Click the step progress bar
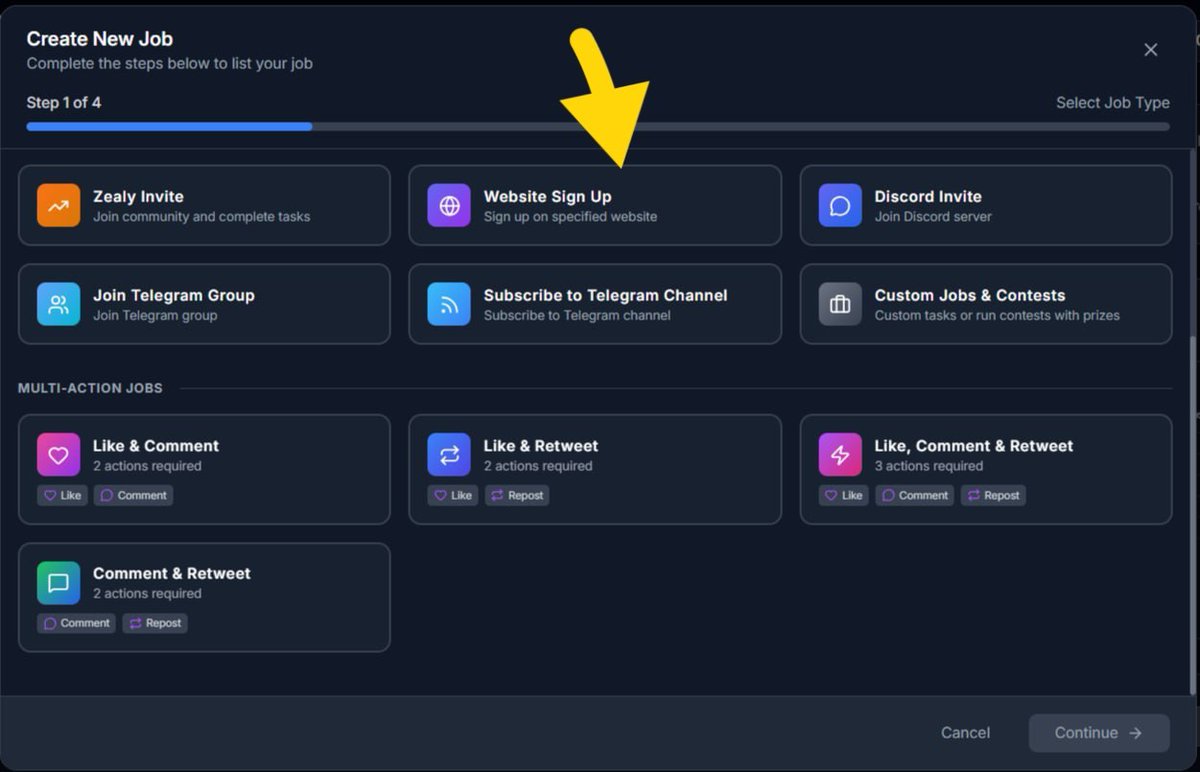The width and height of the screenshot is (1200, 772). coord(598,127)
